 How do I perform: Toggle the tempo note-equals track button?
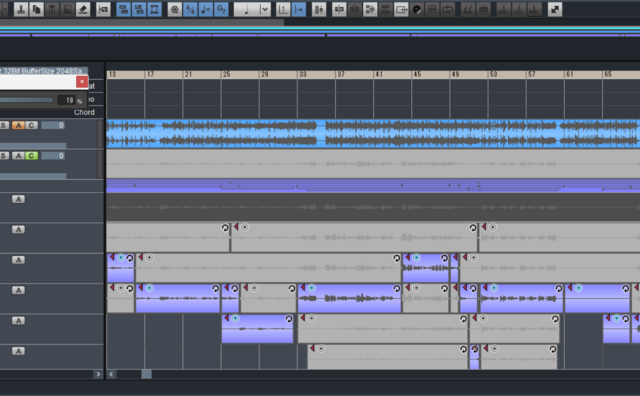205,9
